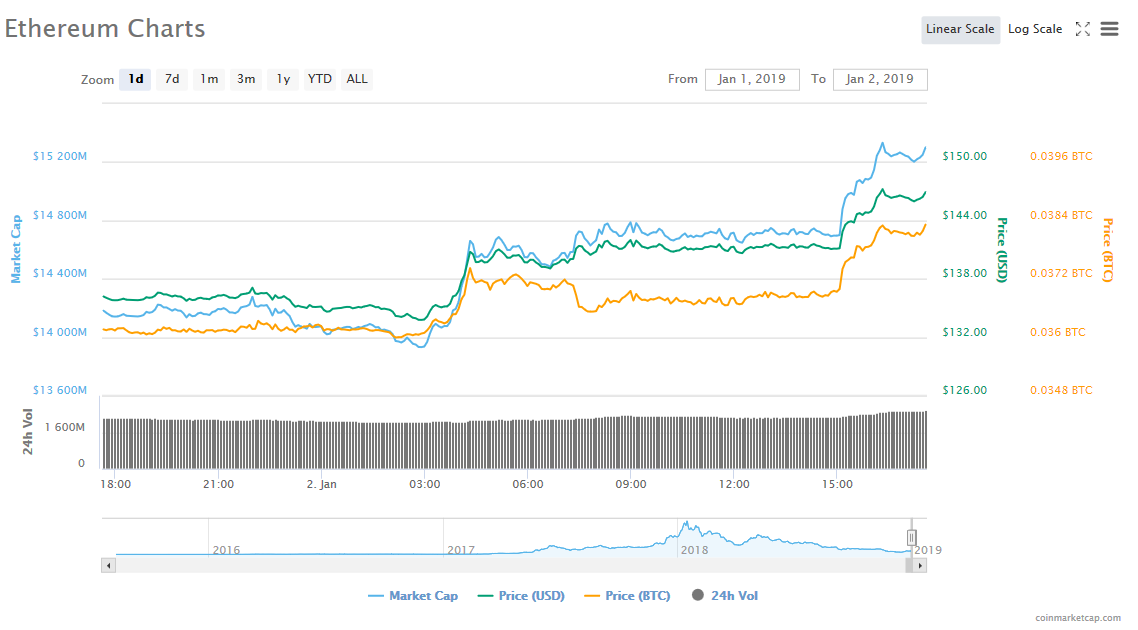Zoom chart to 1m
Viewport: 1138px width, 630px height.
click(x=209, y=79)
